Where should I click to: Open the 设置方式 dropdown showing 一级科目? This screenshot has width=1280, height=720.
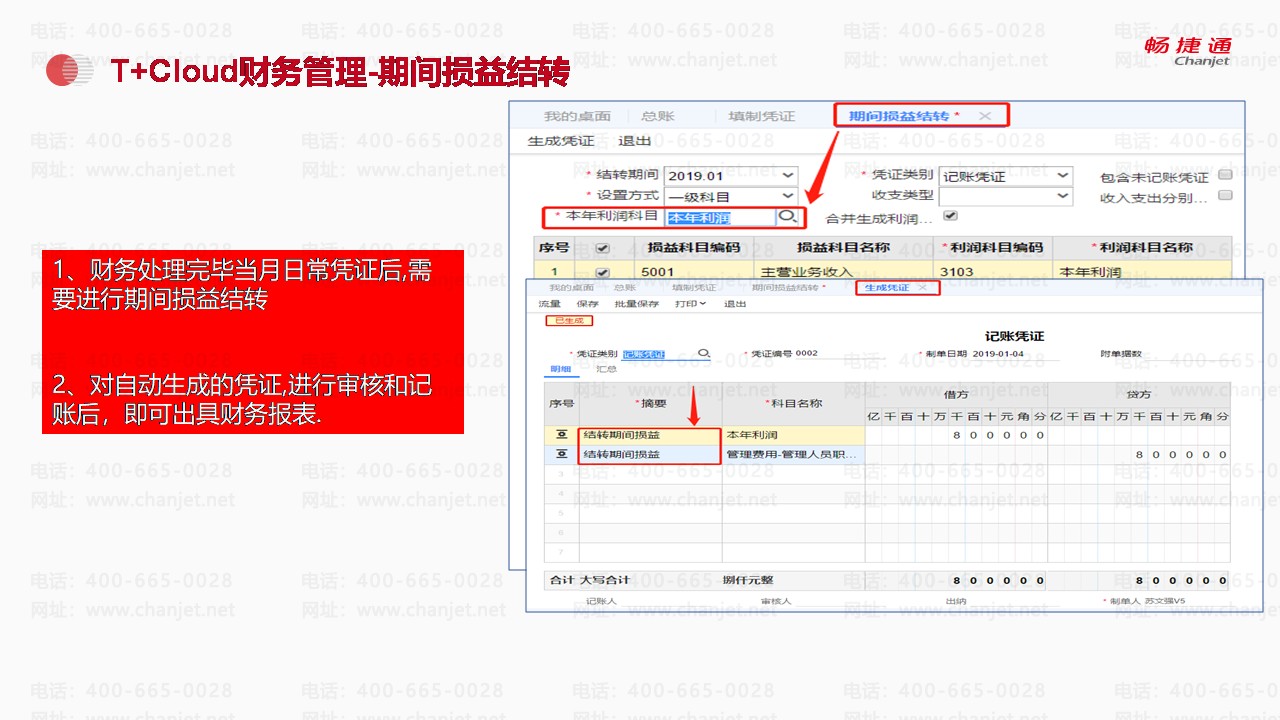click(x=731, y=196)
